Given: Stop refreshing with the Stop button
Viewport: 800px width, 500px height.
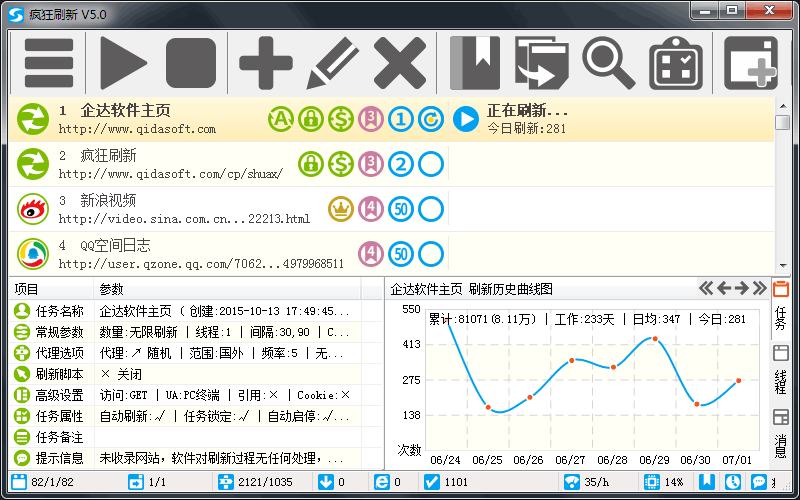Looking at the screenshot, I should click(x=191, y=63).
